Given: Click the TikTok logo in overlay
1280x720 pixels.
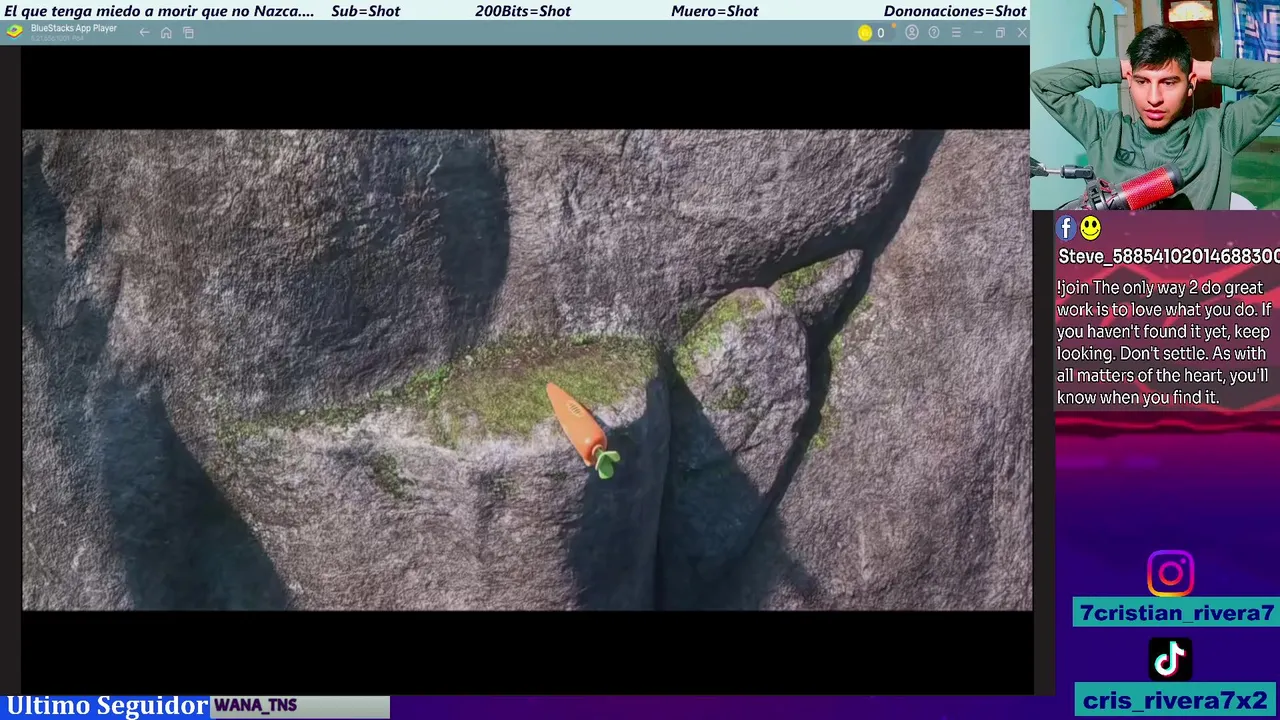Looking at the screenshot, I should click(x=1170, y=660).
